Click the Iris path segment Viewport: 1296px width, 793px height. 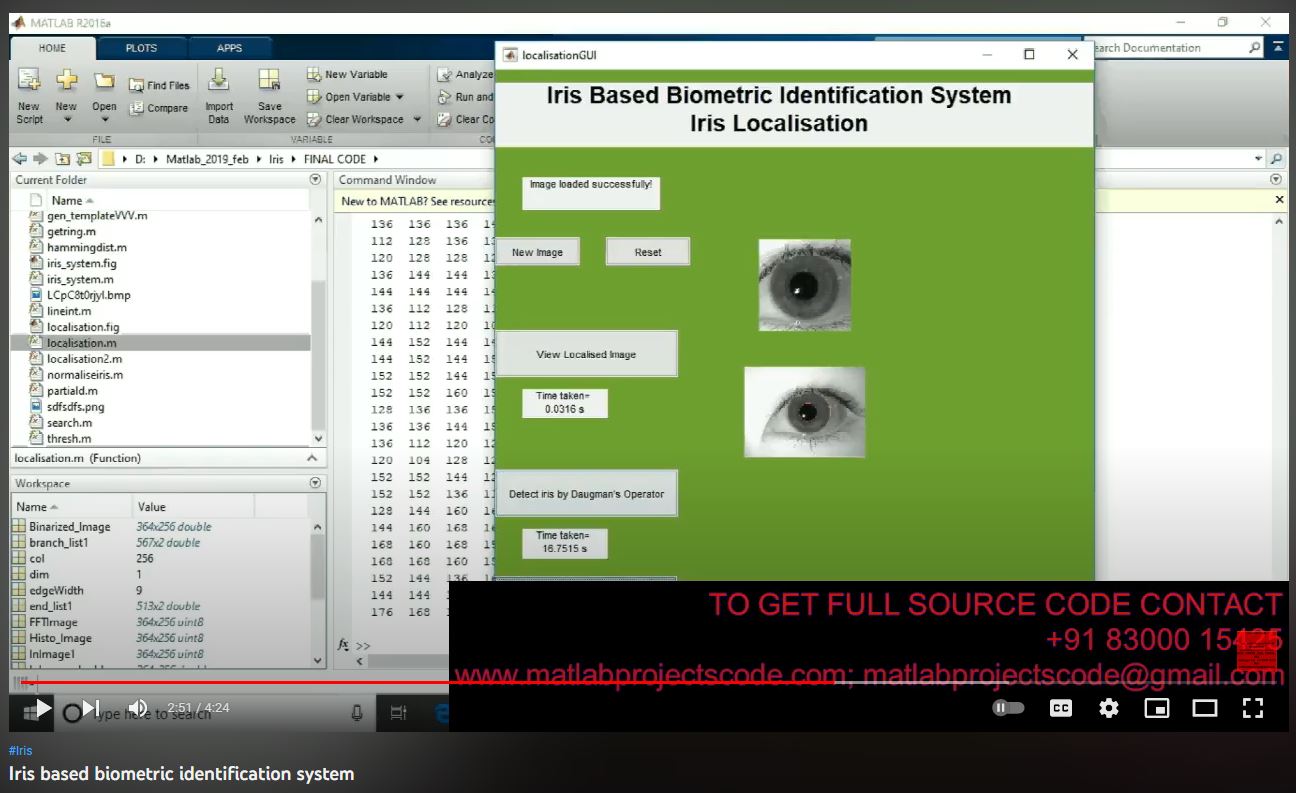pyautogui.click(x=276, y=159)
